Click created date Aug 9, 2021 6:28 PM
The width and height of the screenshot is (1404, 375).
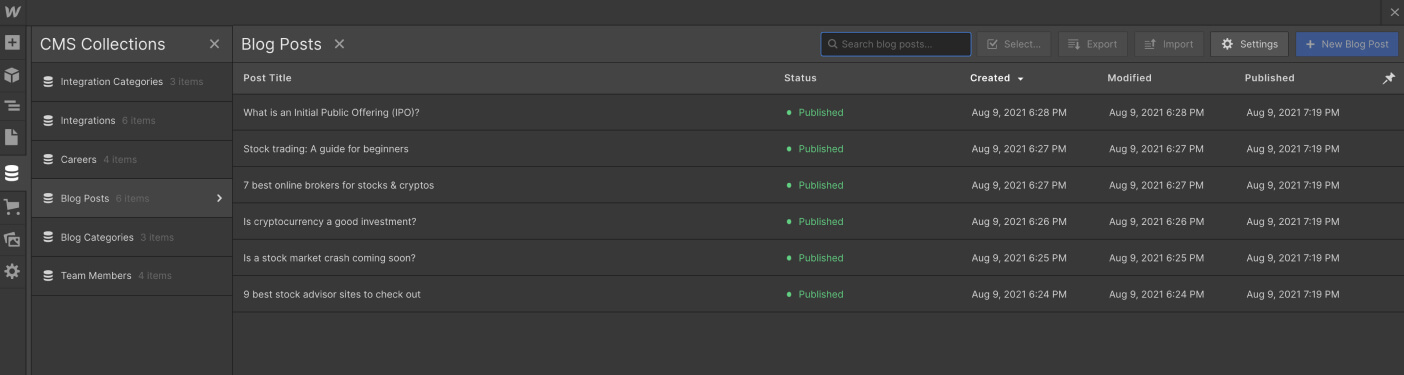1019,113
